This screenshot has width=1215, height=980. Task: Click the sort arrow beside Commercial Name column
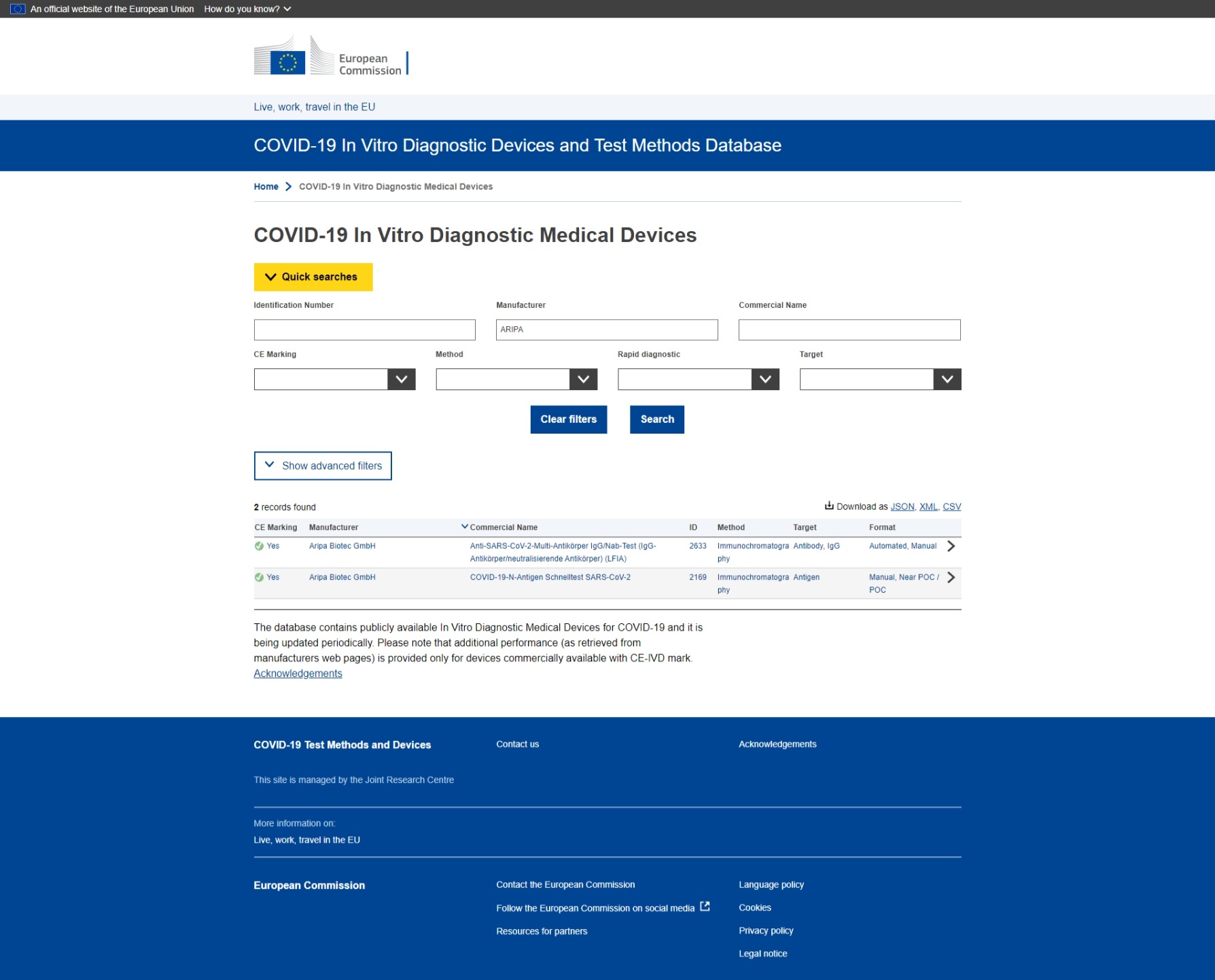tap(464, 527)
